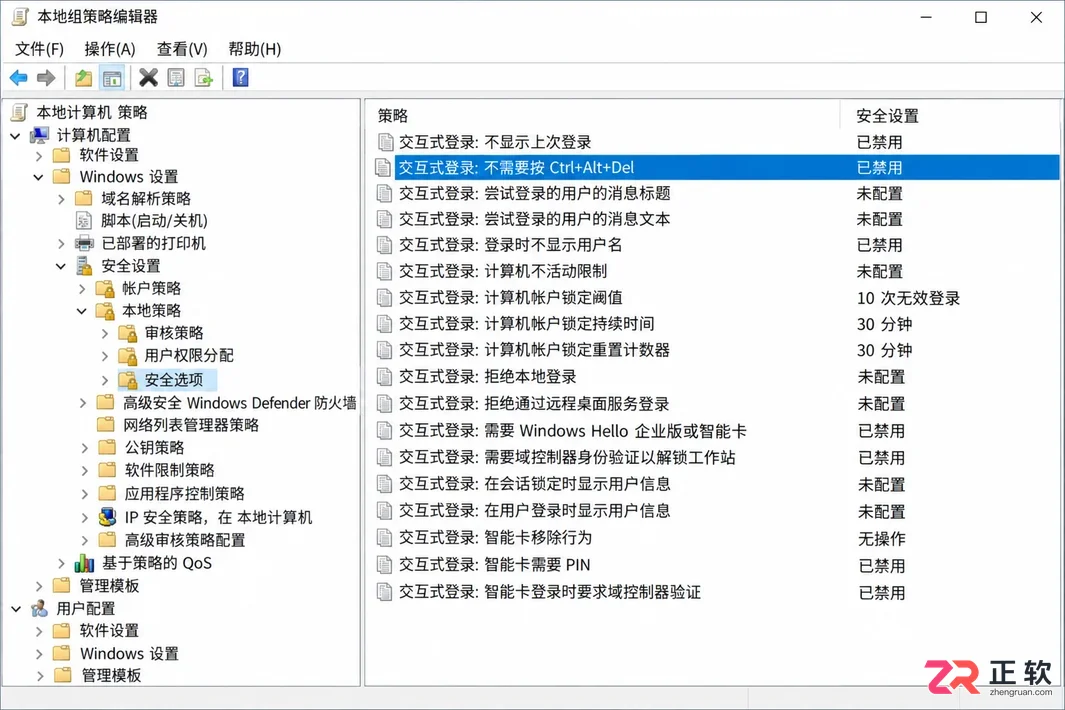1065x710 pixels.
Task: Click the 审核策略 locked folder icon
Action: [128, 333]
